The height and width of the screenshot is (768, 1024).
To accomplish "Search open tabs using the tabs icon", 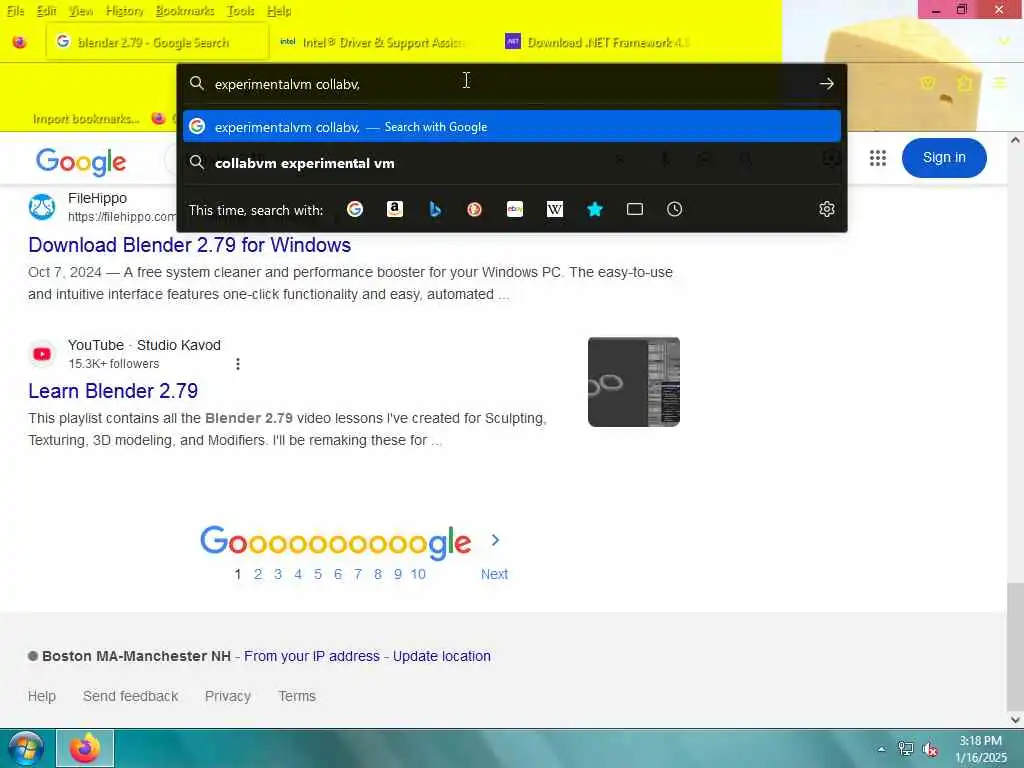I will click(635, 210).
